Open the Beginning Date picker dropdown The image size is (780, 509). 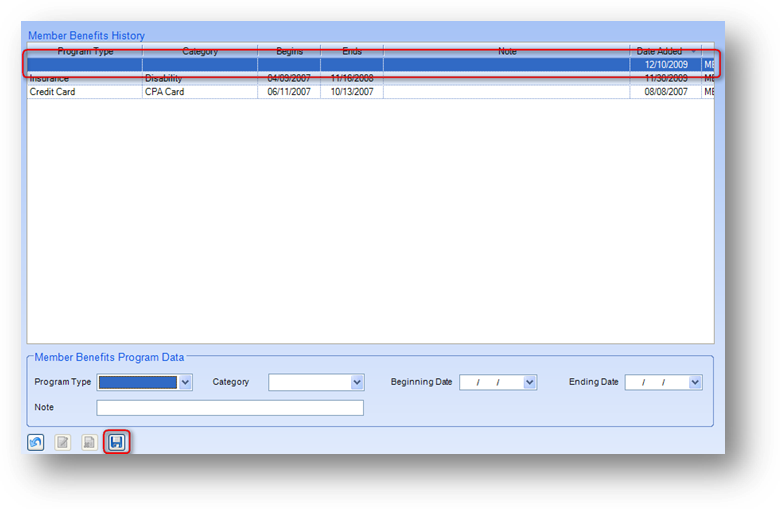530,383
